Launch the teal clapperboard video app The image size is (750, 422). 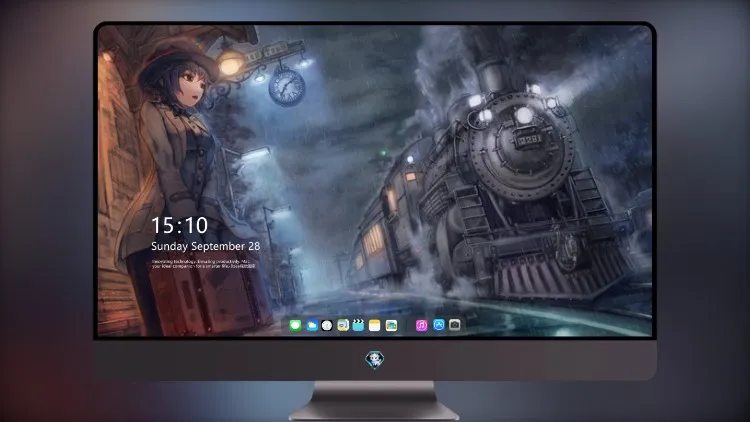[x=358, y=326]
